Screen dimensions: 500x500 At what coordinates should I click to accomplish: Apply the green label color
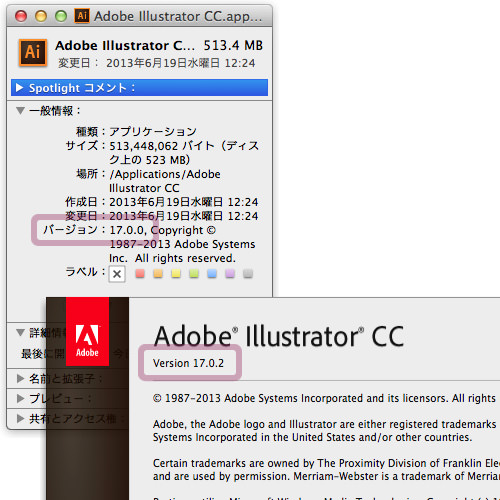(194, 274)
